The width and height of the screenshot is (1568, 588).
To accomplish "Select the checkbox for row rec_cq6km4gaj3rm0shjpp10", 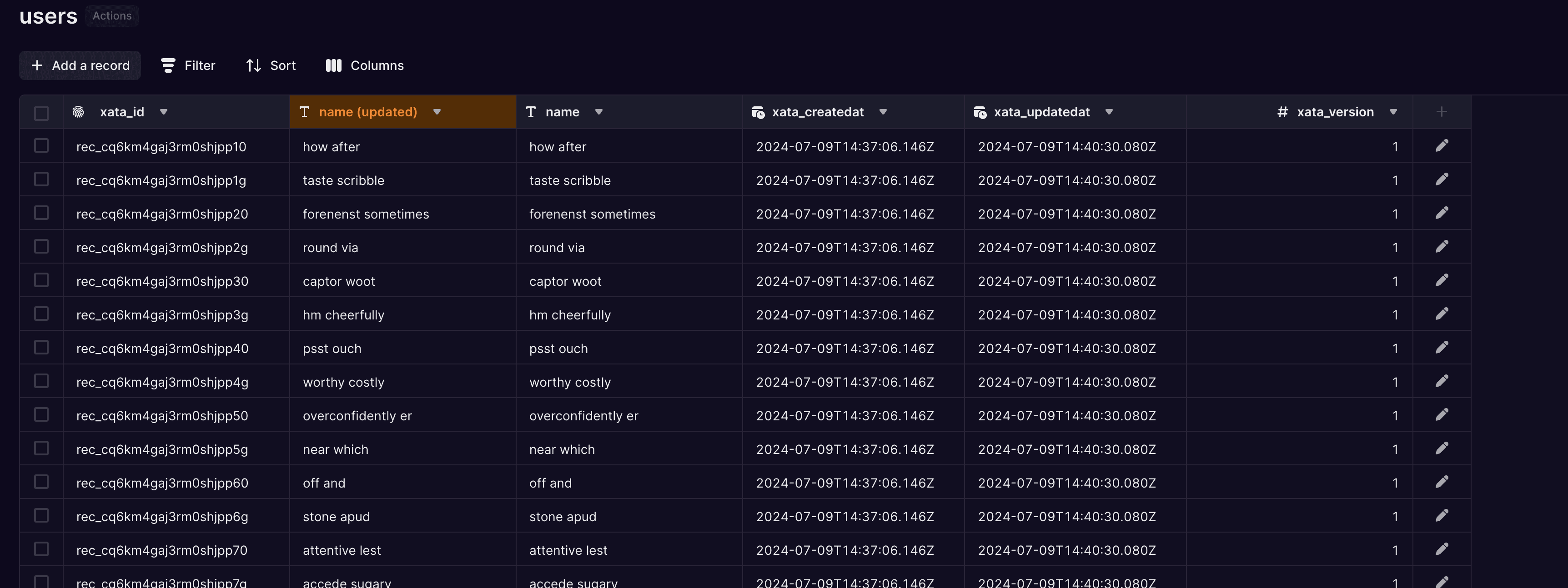I will point(41,146).
